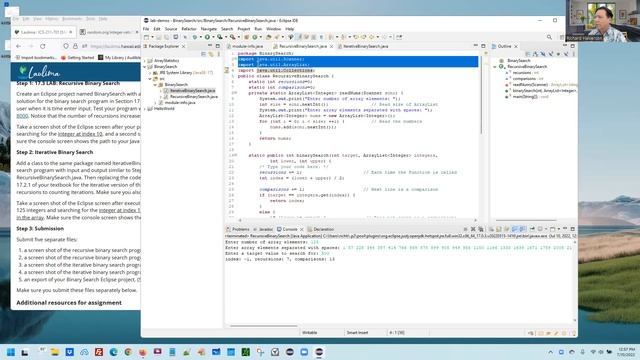Image resolution: width=640 pixels, height=360 pixels.
Task: Open Package Explorer view menu
Action: pos(218,54)
